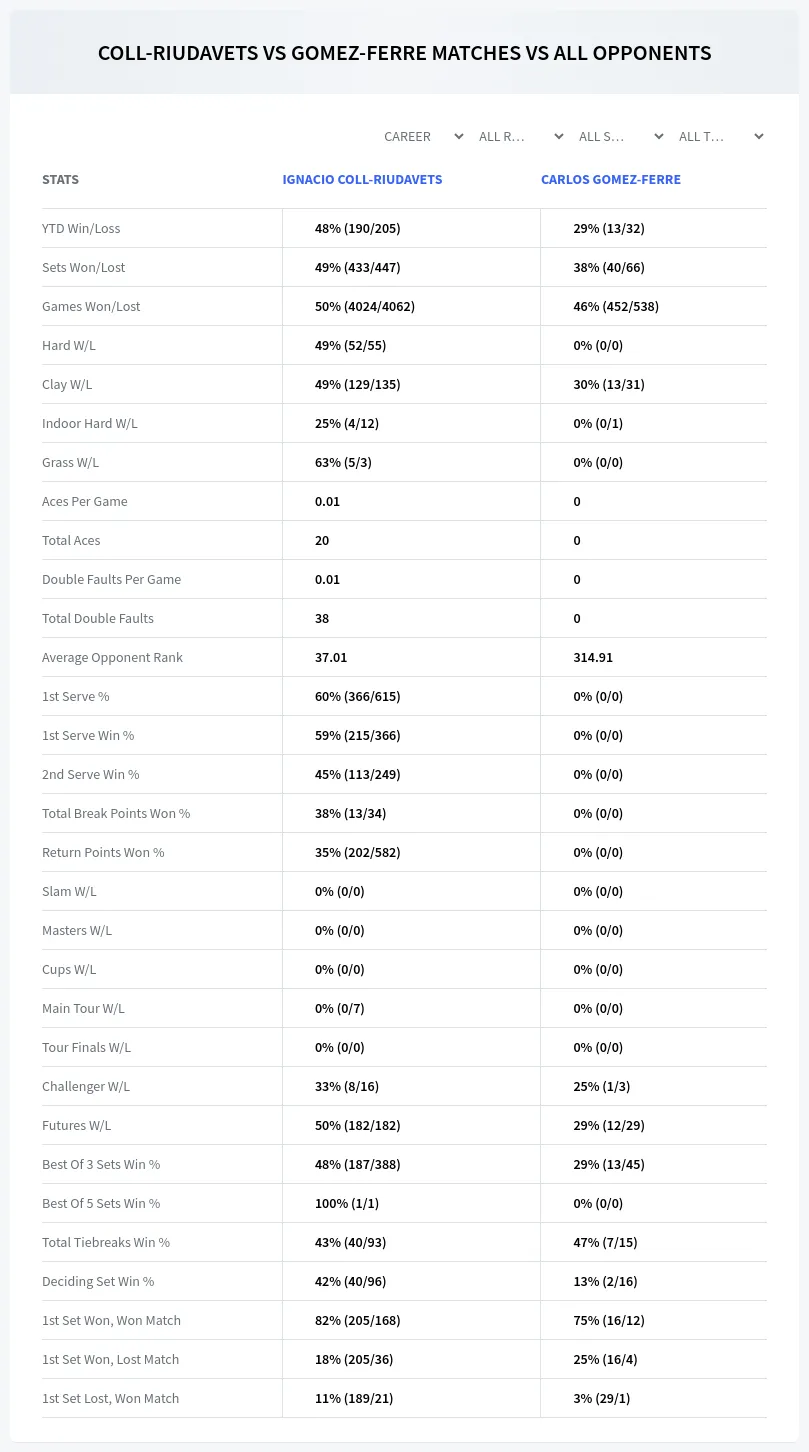Click the Futures W/L row label

tap(77, 1125)
